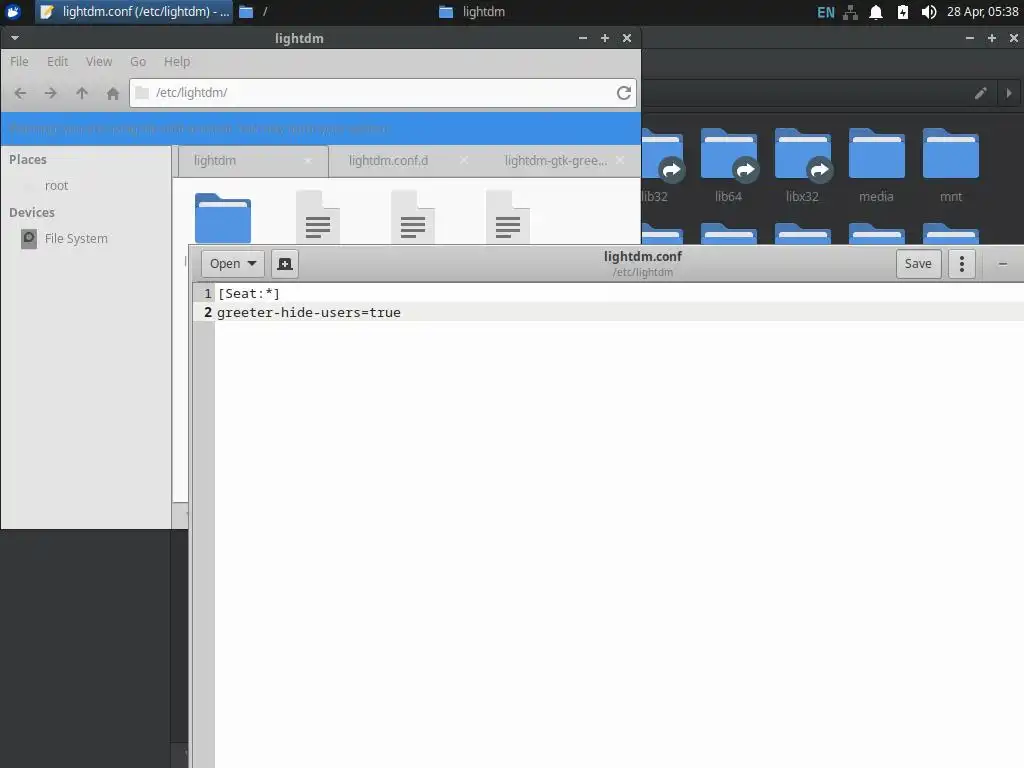Image resolution: width=1024 pixels, height=768 pixels.
Task: Close the lightdm.conf.d tab
Action: click(x=463, y=161)
